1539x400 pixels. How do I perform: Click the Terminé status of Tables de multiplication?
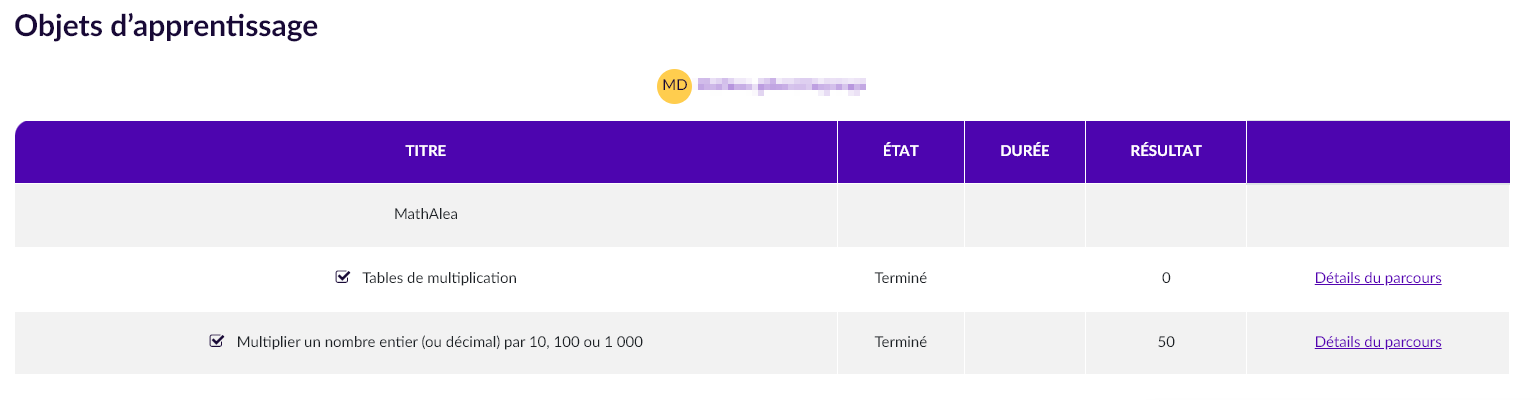tap(901, 278)
